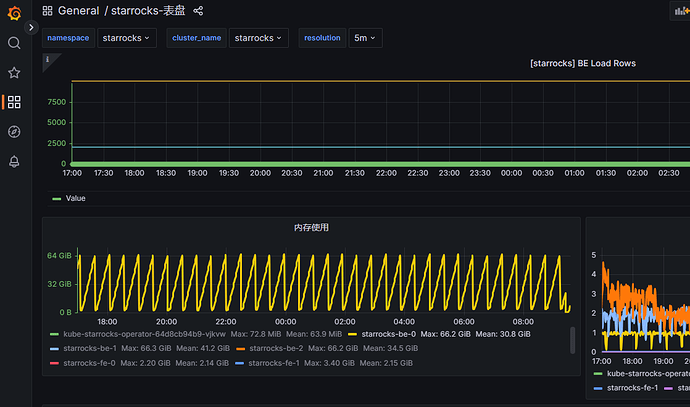The width and height of the screenshot is (690, 407).
Task: Open the resolution 5m dropdown
Action: 365,38
